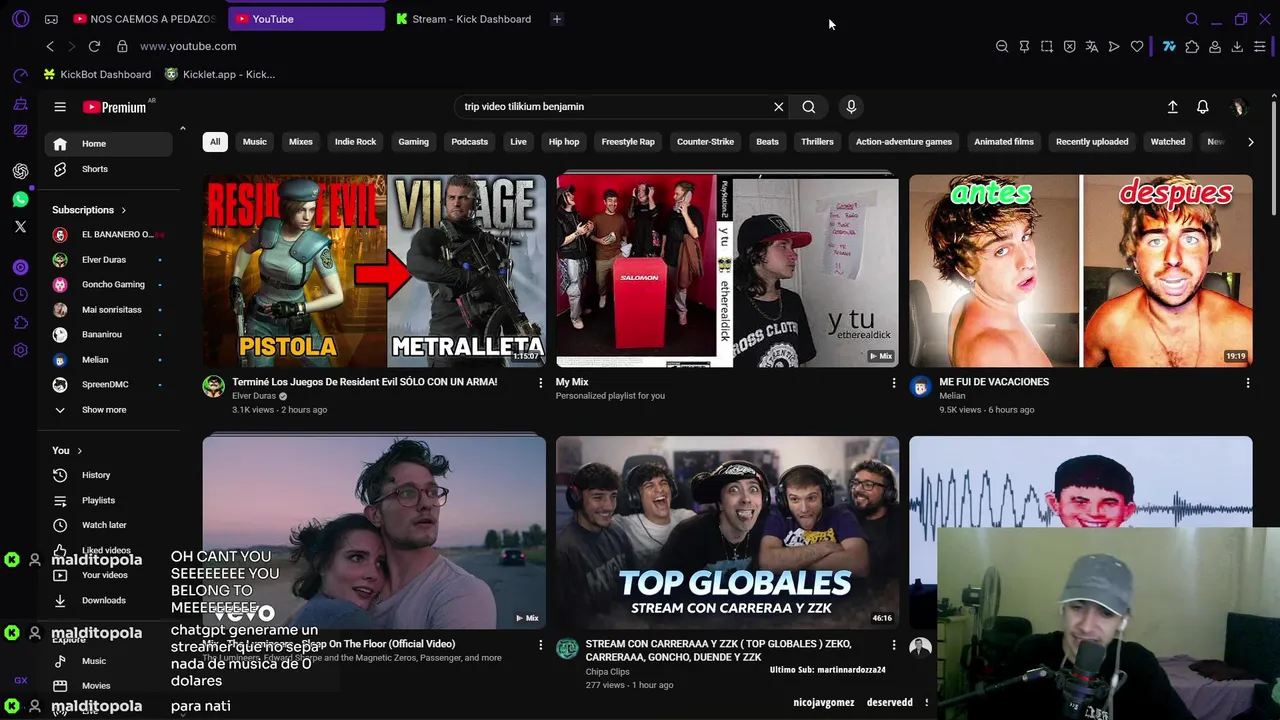Open the YouTube Premium logo home
Viewport: 1280px width, 720px height.
pos(114,107)
